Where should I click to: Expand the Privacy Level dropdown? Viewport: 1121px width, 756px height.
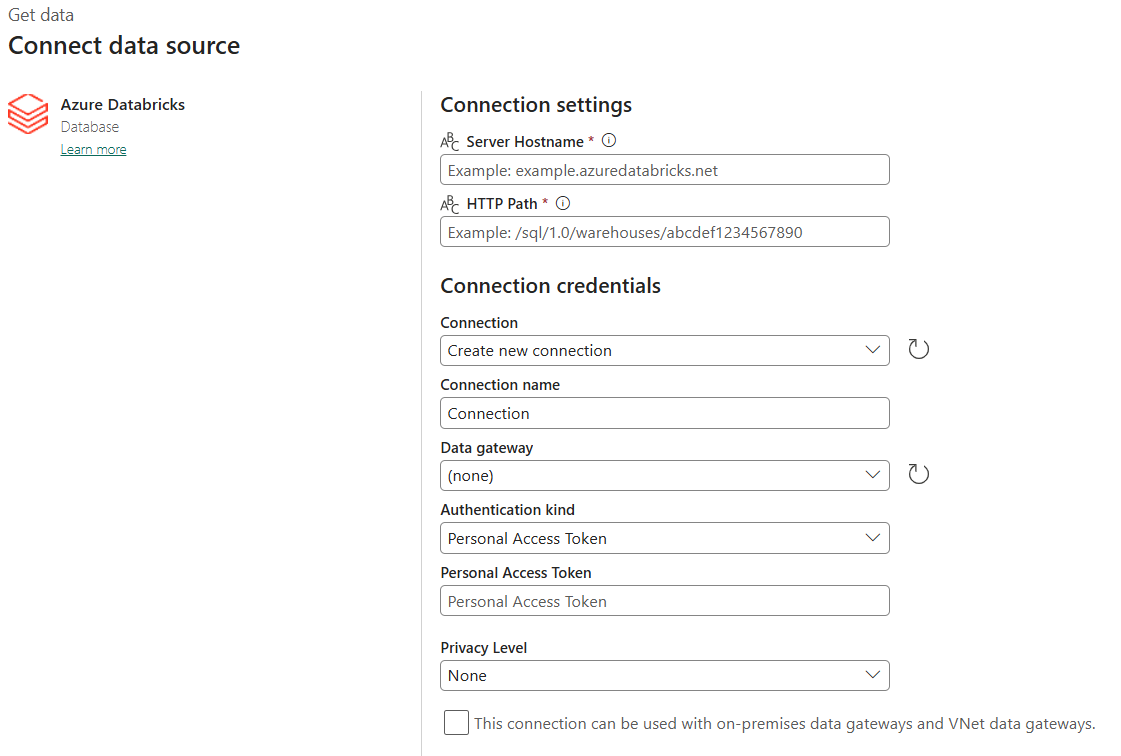(x=664, y=675)
